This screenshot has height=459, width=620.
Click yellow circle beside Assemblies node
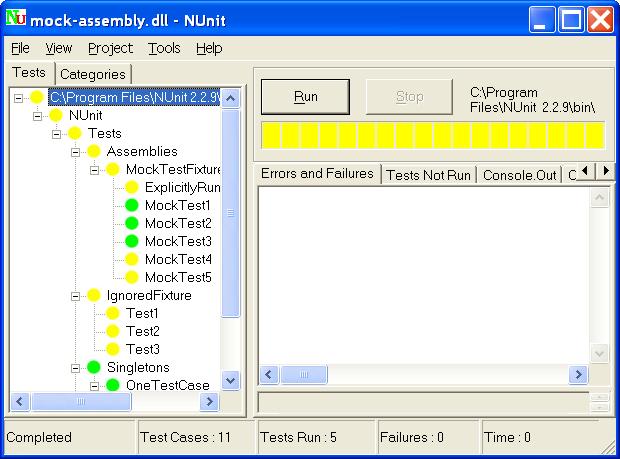94,151
